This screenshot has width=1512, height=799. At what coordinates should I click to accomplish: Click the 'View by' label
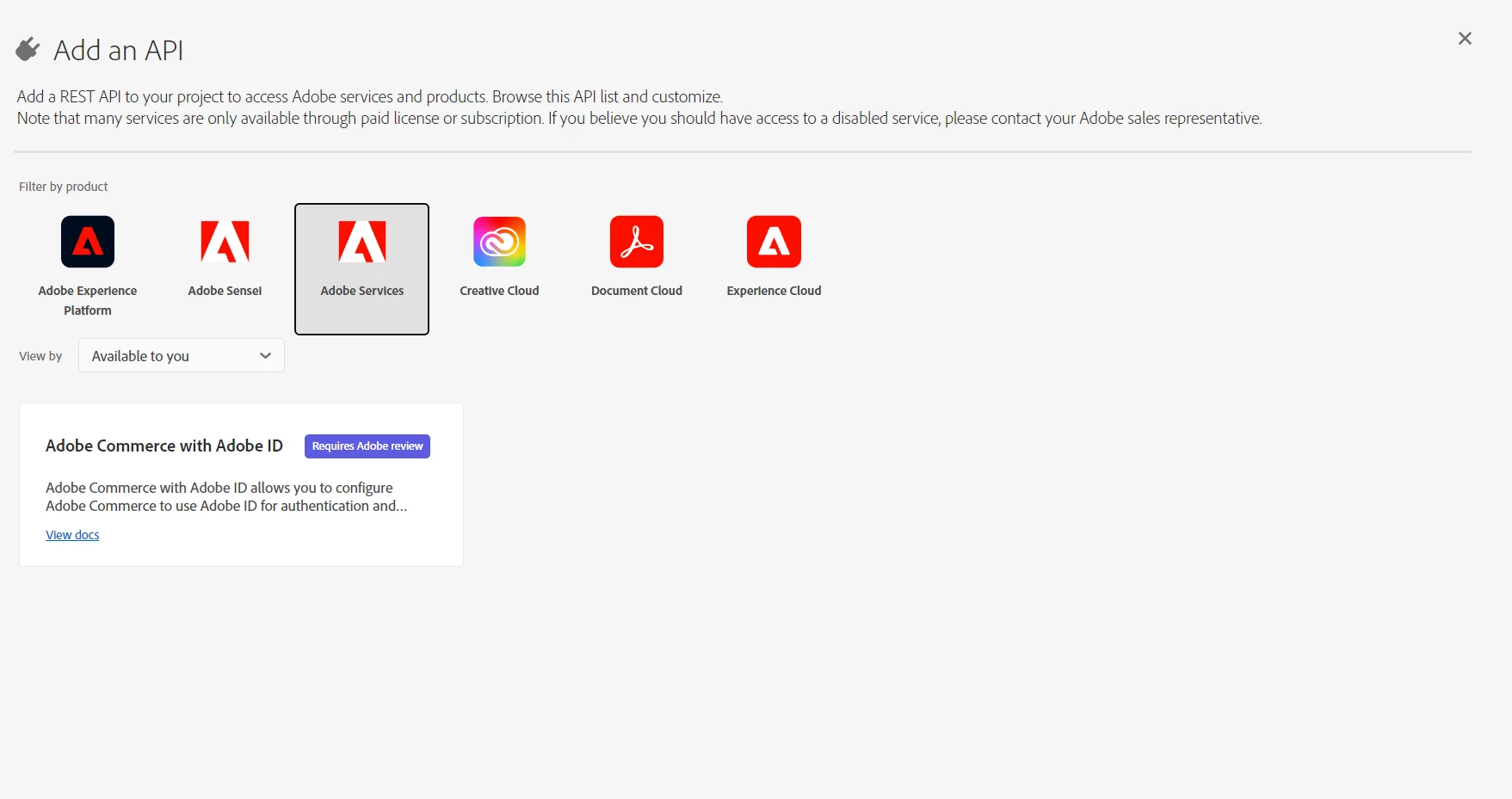tap(40, 356)
